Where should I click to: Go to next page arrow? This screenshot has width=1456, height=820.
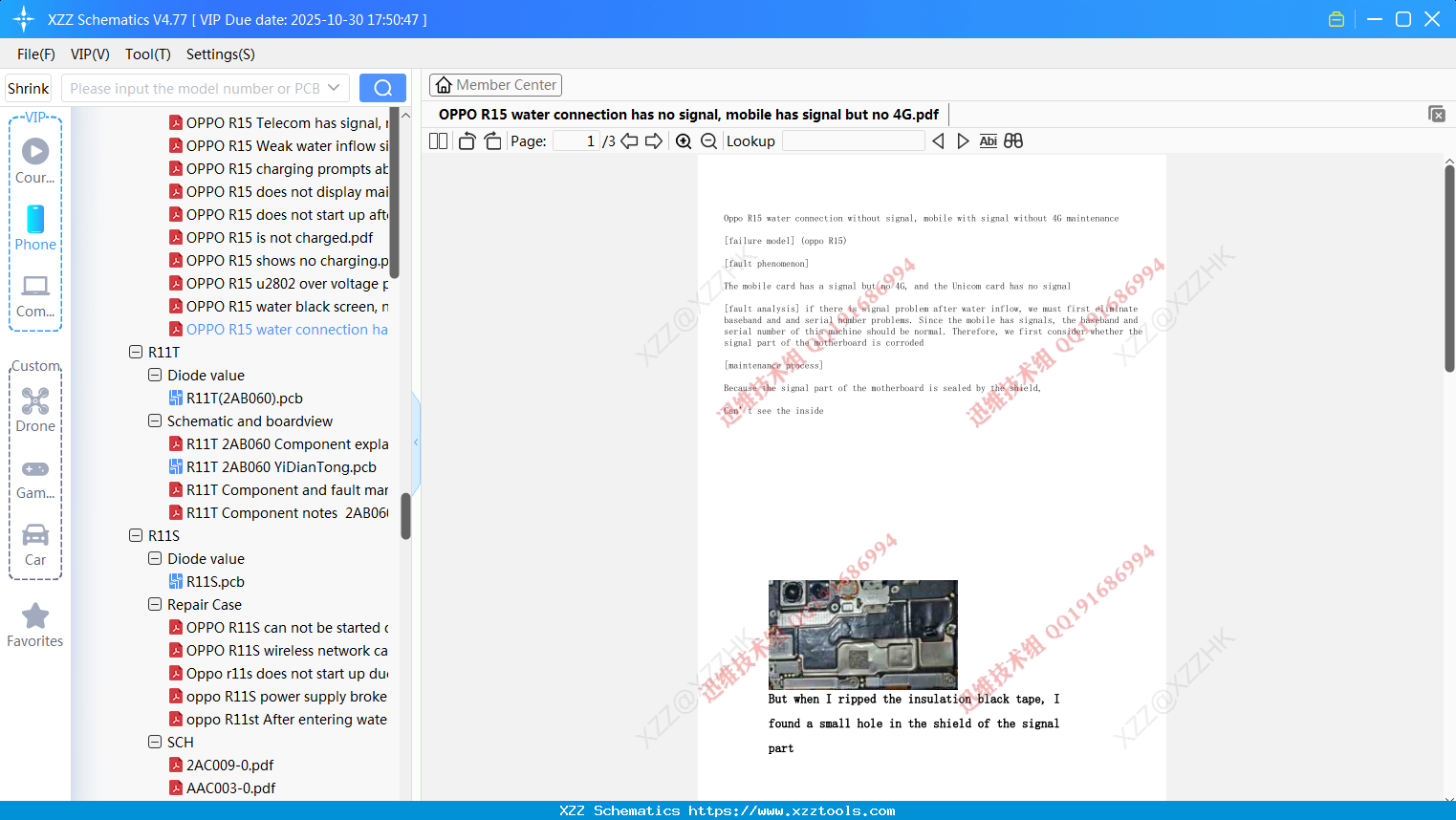[x=654, y=141]
